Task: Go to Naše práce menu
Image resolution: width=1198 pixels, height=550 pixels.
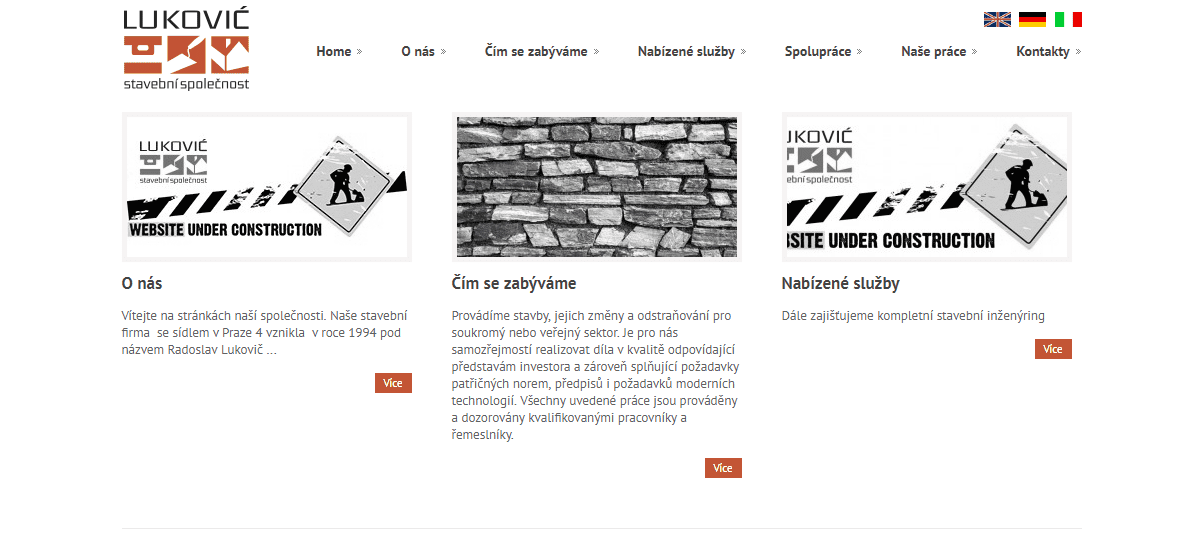Action: 933,52
